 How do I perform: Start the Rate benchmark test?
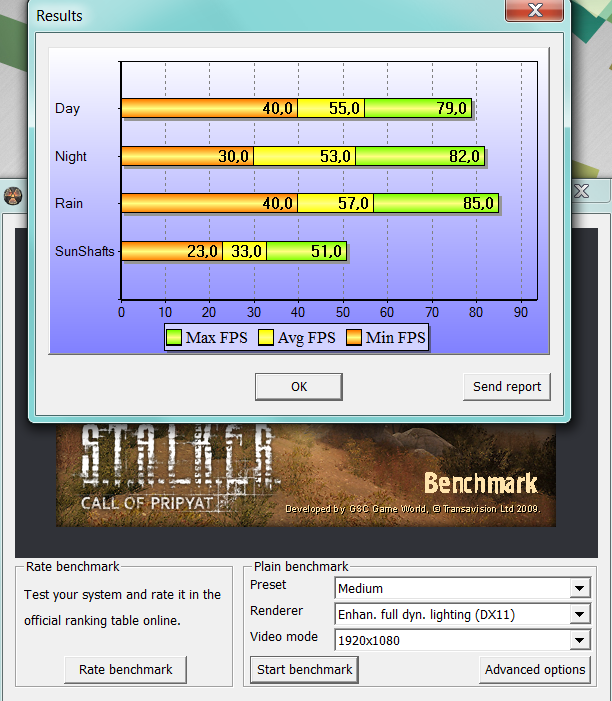[126, 669]
